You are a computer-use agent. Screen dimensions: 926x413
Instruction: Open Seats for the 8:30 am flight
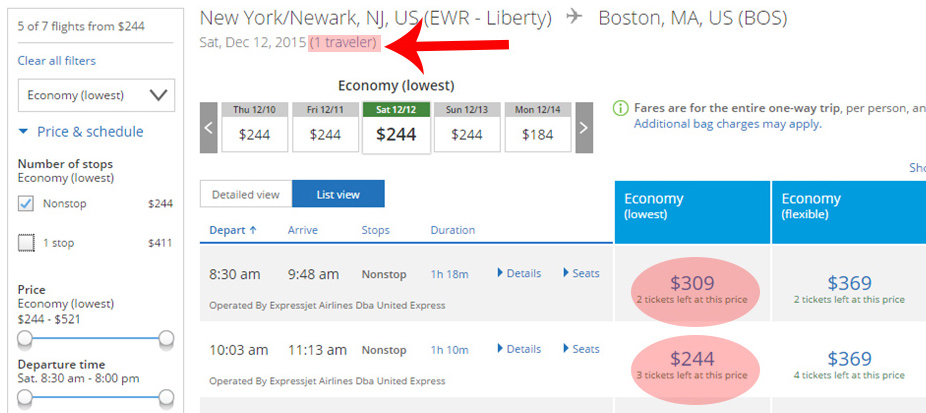pos(581,274)
